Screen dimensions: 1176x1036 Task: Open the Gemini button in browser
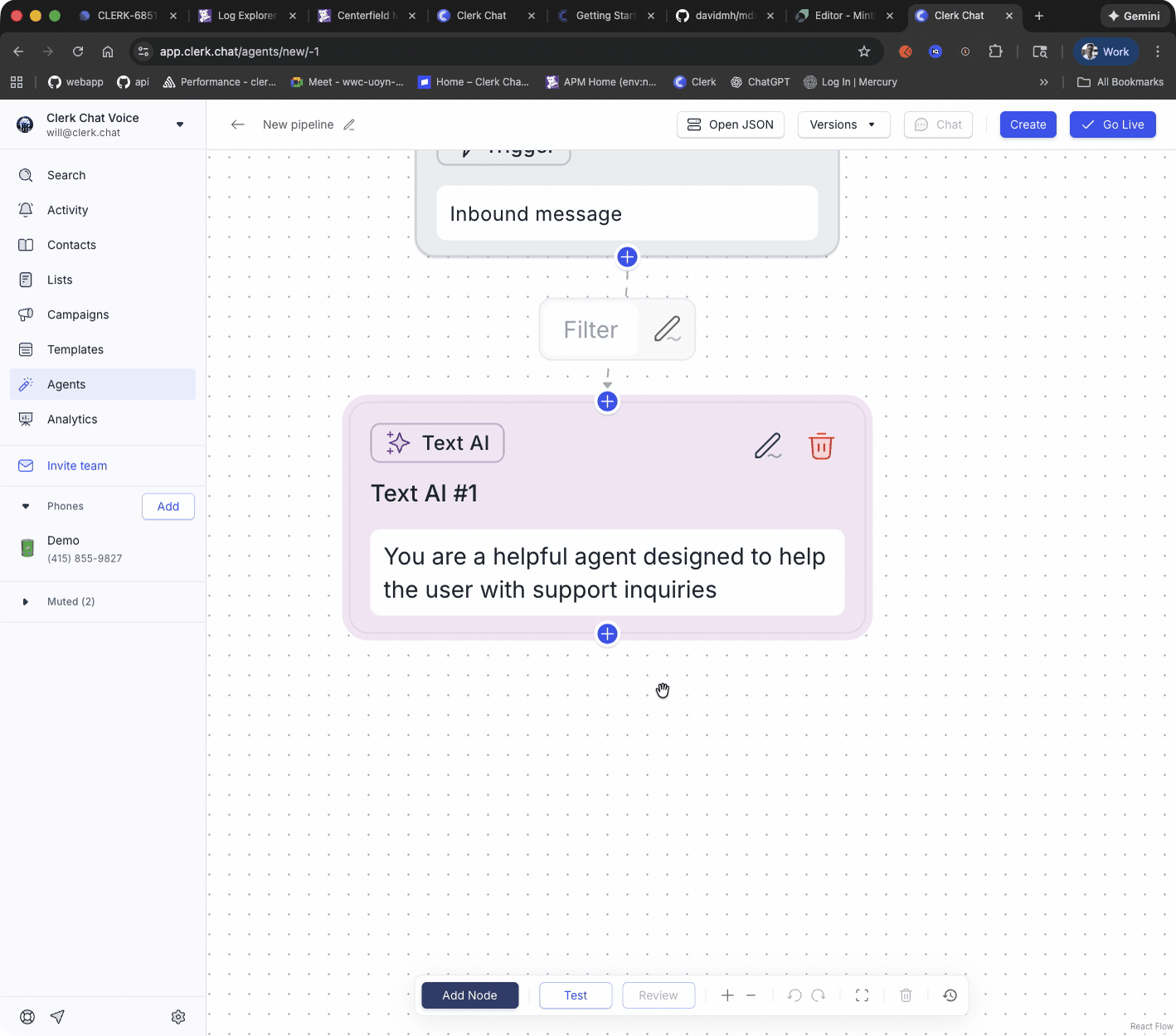1134,16
